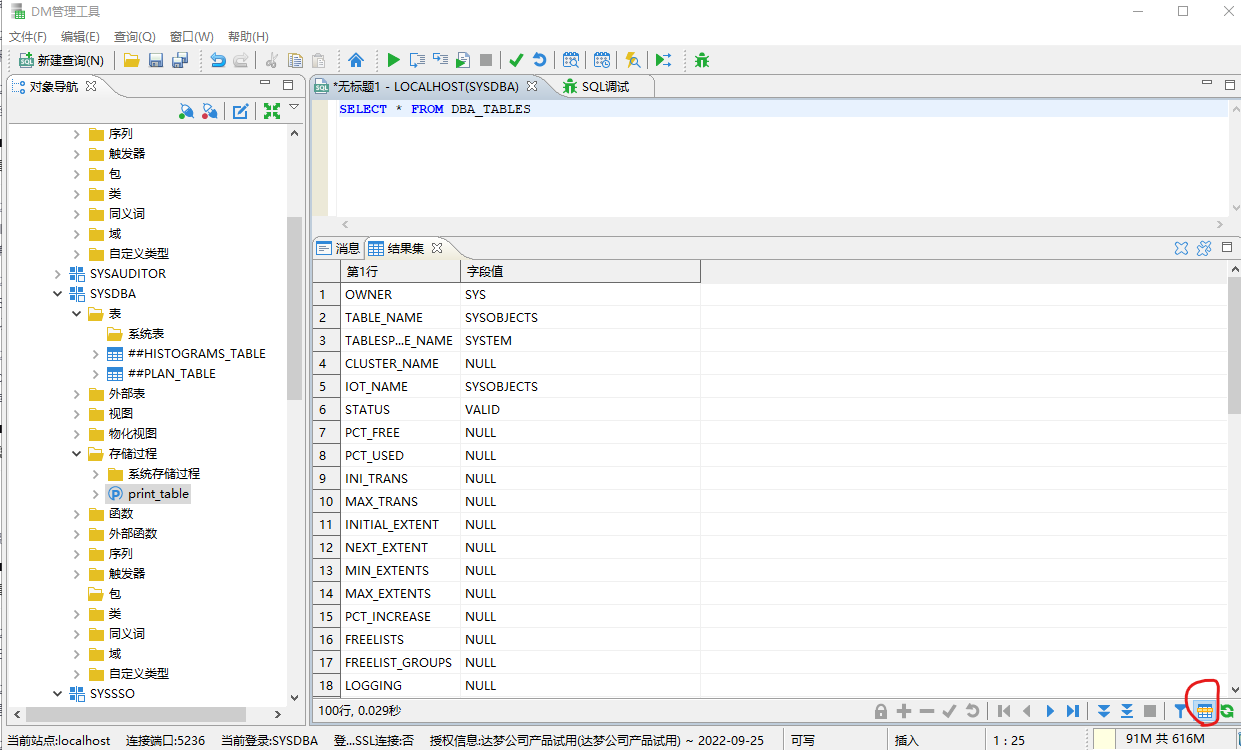Click the save all toolbar icon
The height and width of the screenshot is (750, 1241).
pos(180,60)
